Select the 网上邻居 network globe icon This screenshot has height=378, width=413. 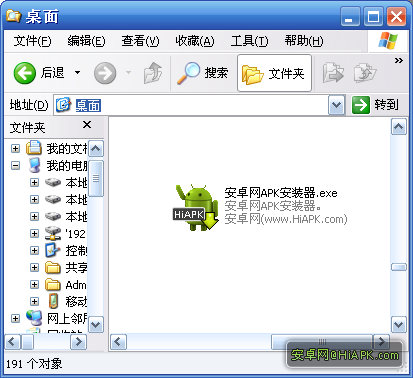tap(34, 318)
